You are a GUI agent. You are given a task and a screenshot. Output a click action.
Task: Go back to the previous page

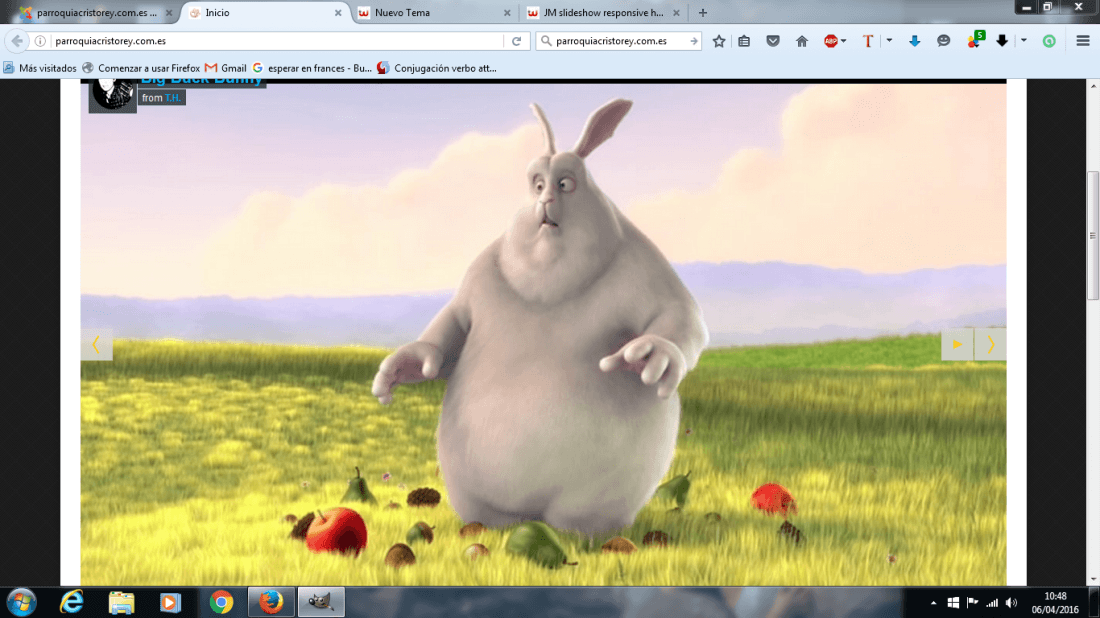point(17,41)
